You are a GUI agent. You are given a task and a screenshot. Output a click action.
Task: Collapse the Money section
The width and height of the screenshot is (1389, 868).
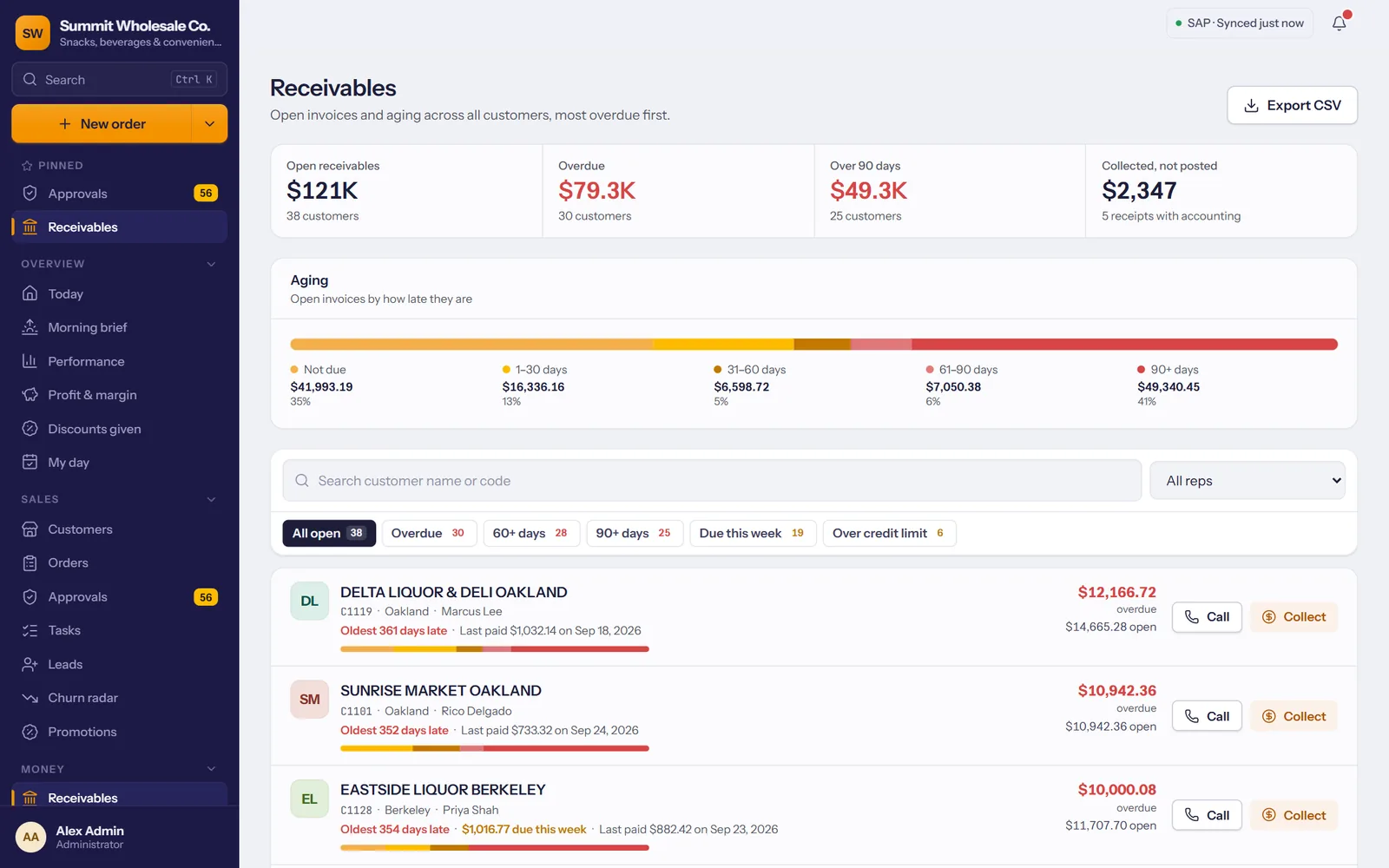pyautogui.click(x=211, y=769)
